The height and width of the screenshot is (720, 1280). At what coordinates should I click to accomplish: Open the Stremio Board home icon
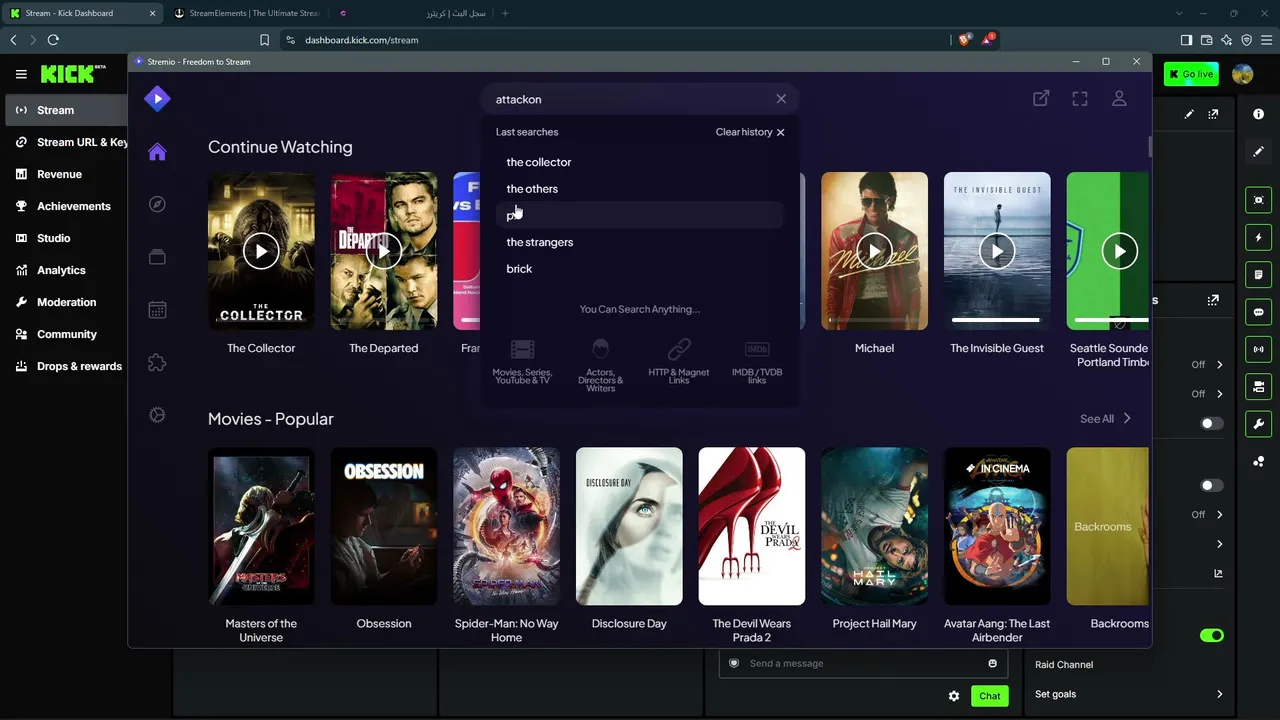click(157, 152)
